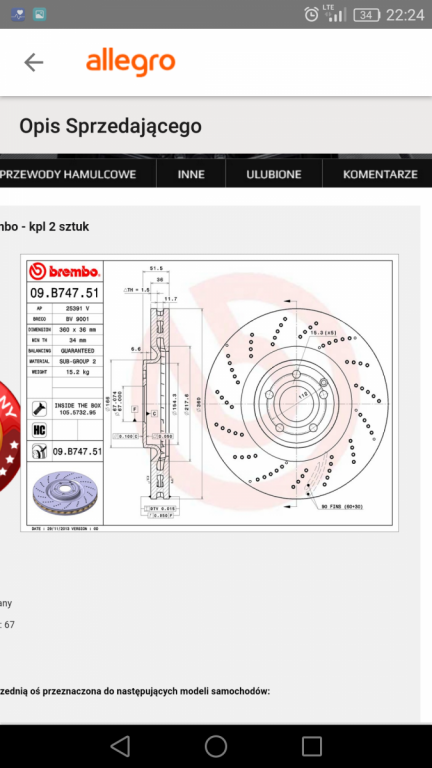The image size is (432, 768).
Task: Tap the back arrow in header
Action: click(x=33, y=62)
